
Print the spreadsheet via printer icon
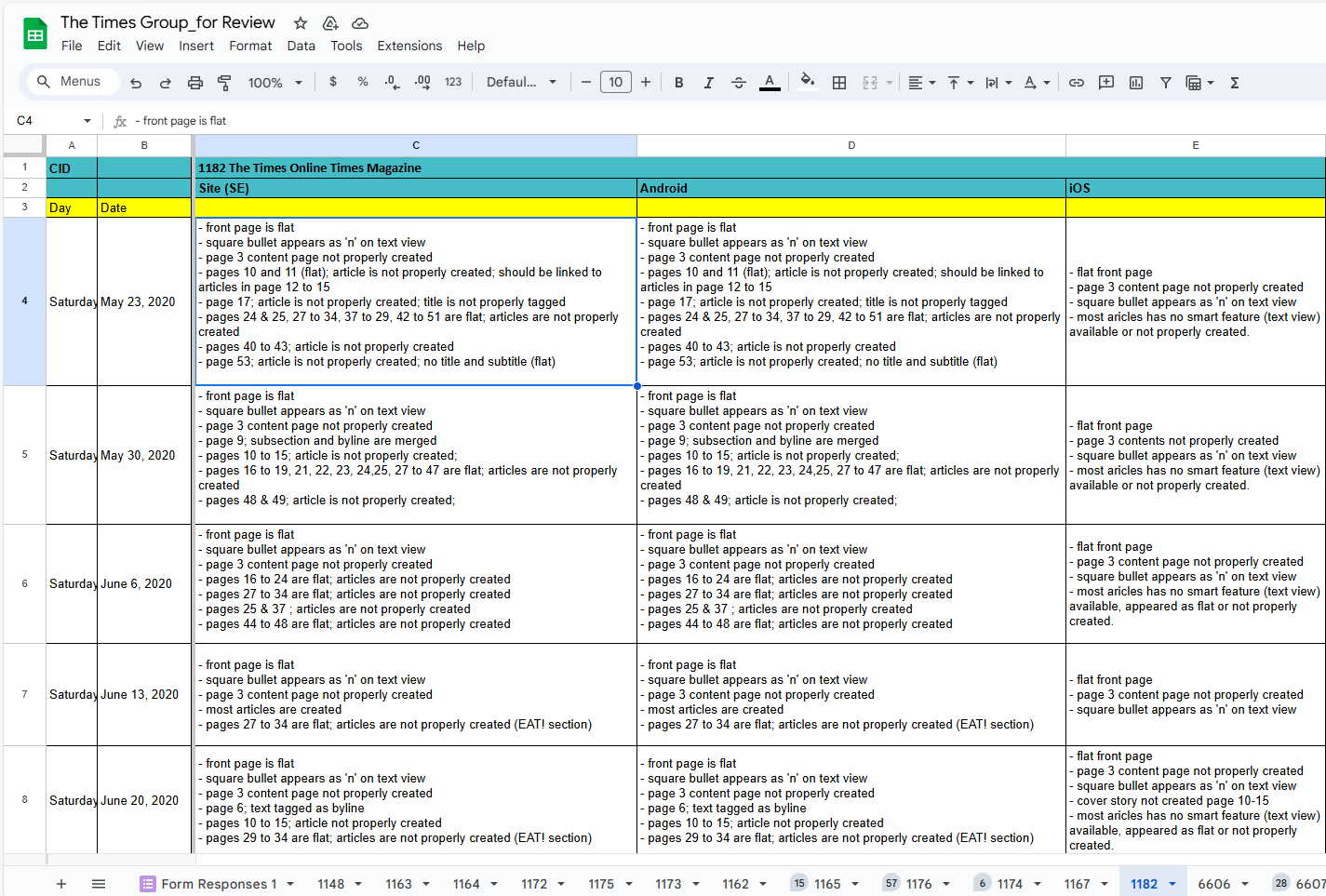click(195, 83)
